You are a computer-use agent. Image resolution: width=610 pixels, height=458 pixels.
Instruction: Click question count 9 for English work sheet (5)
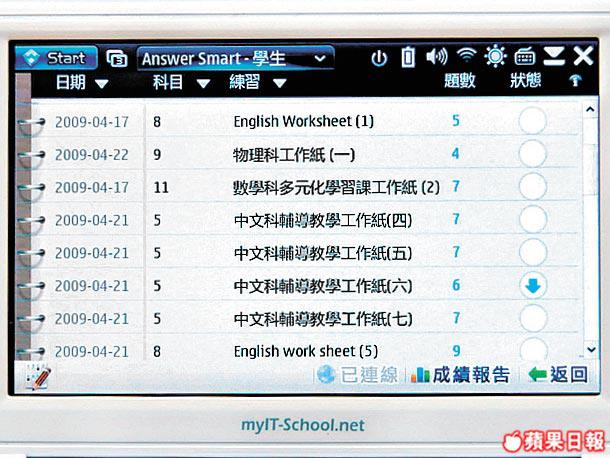pyautogui.click(x=456, y=351)
